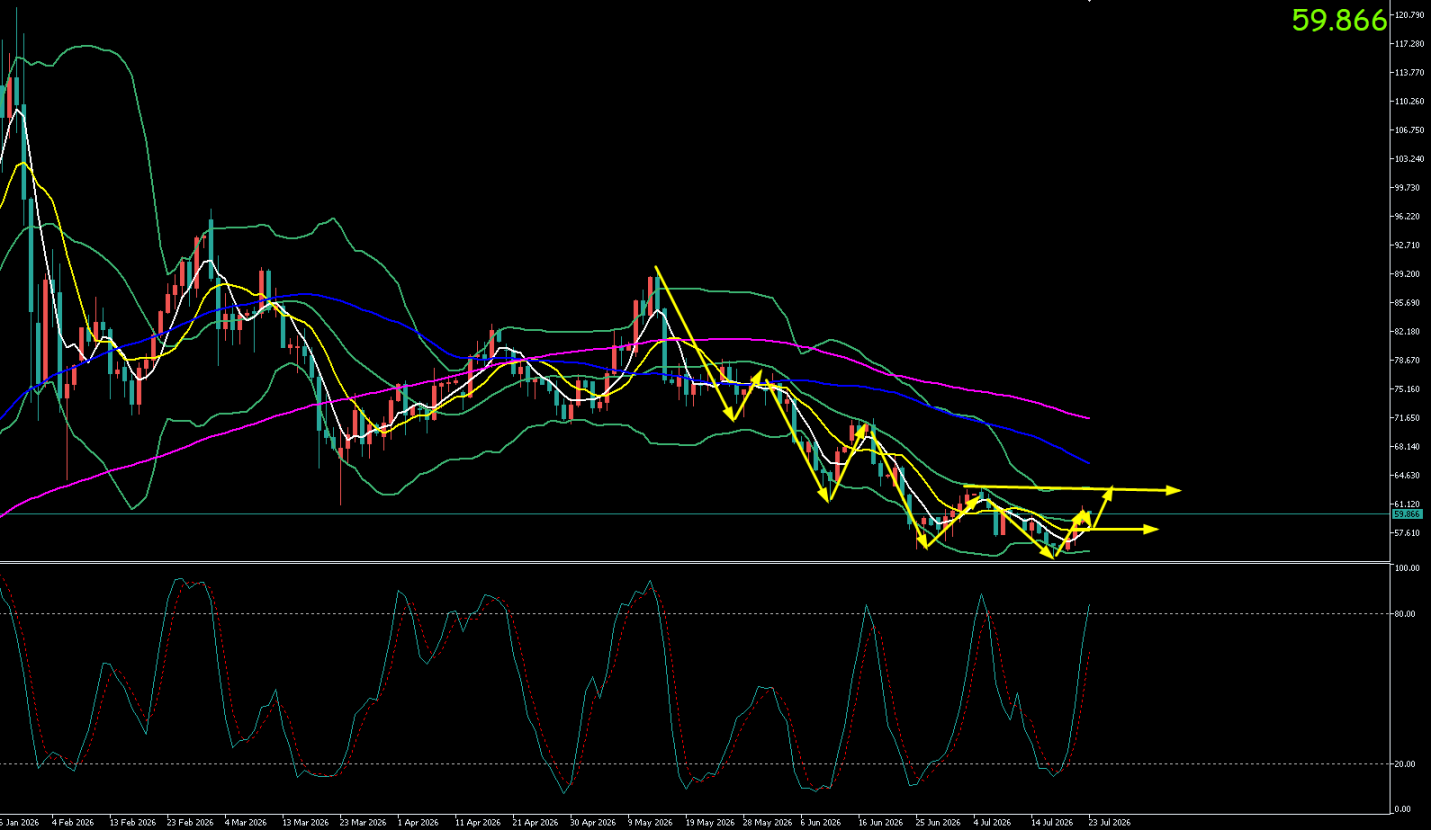Click the 92.710 price axis label

[1408, 245]
